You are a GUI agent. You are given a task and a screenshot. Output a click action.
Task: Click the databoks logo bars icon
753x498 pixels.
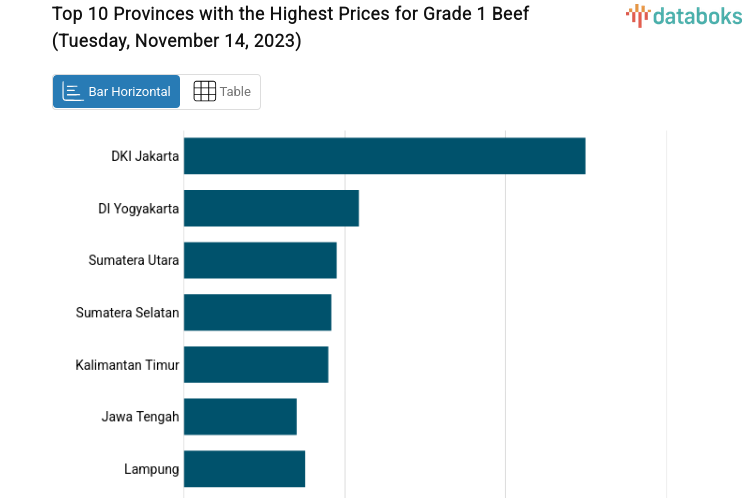(x=637, y=15)
